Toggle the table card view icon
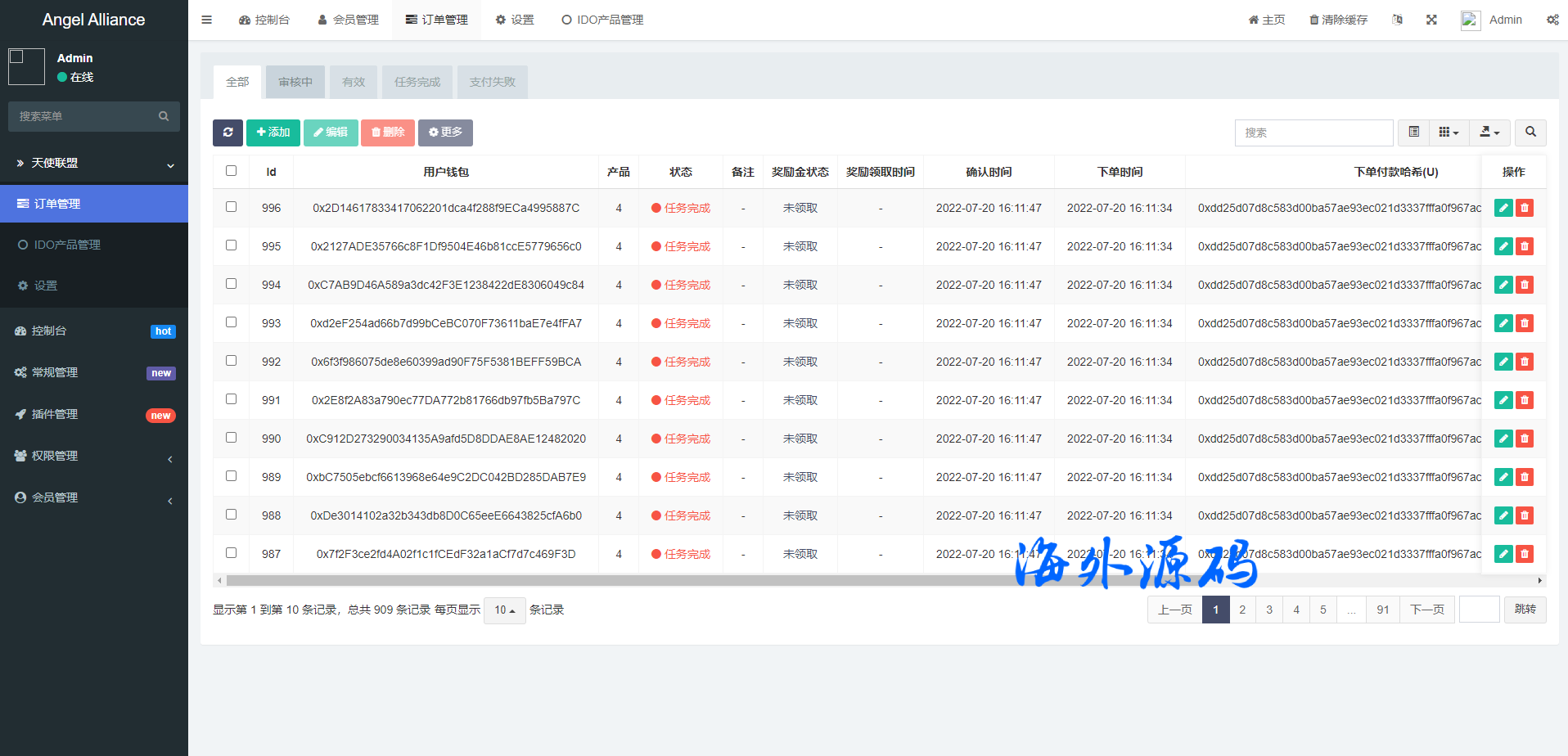 (x=1413, y=133)
